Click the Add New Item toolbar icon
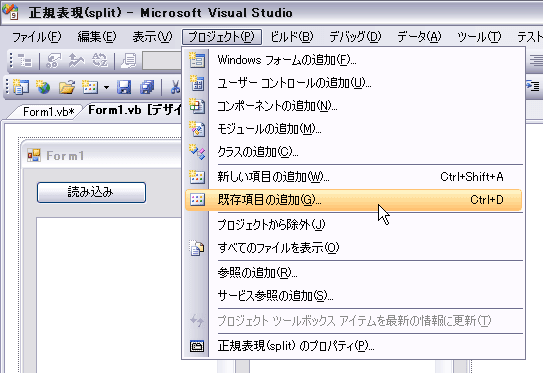This screenshot has height=373, width=543. (x=90, y=87)
